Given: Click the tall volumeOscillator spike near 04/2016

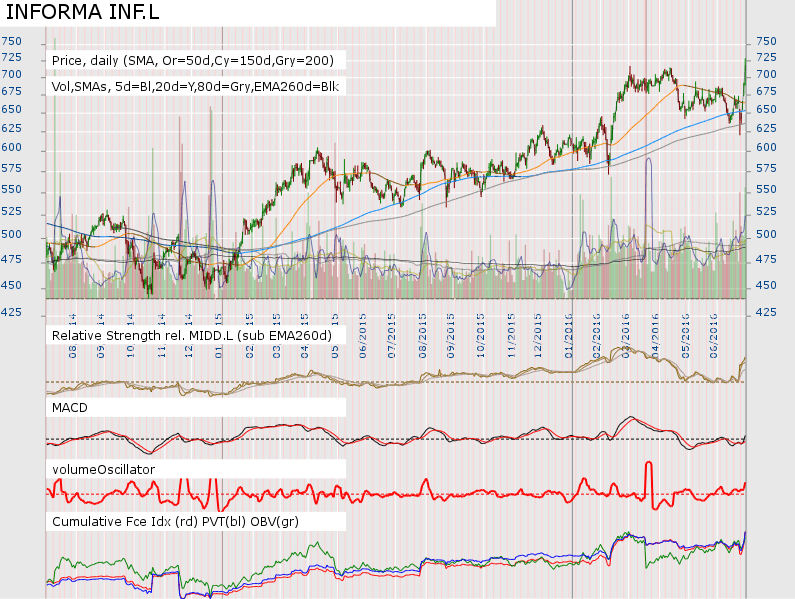Looking at the screenshot, I should pyautogui.click(x=649, y=470).
